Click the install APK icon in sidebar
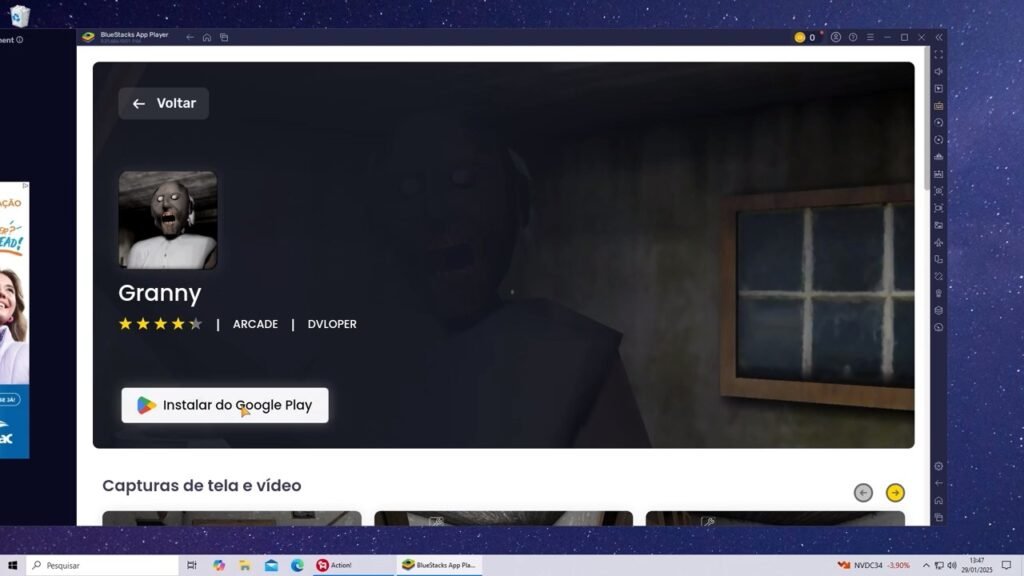The height and width of the screenshot is (576, 1024). coord(938,157)
